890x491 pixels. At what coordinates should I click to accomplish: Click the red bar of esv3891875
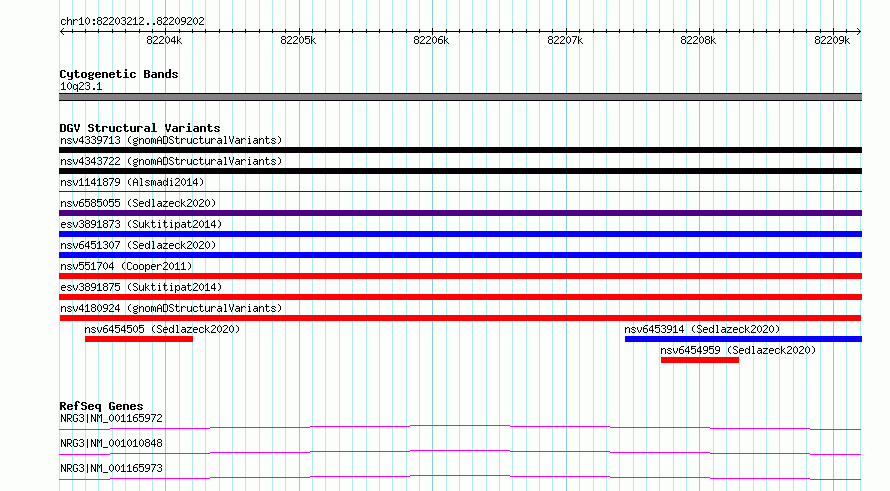pos(460,297)
